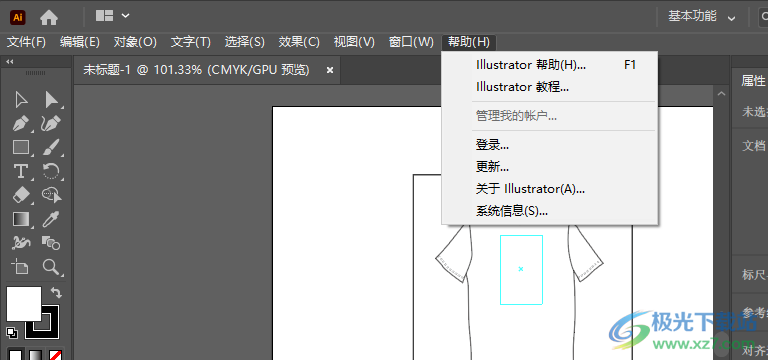Select the Rectangle tool
This screenshot has height=360, width=768.
(21, 147)
